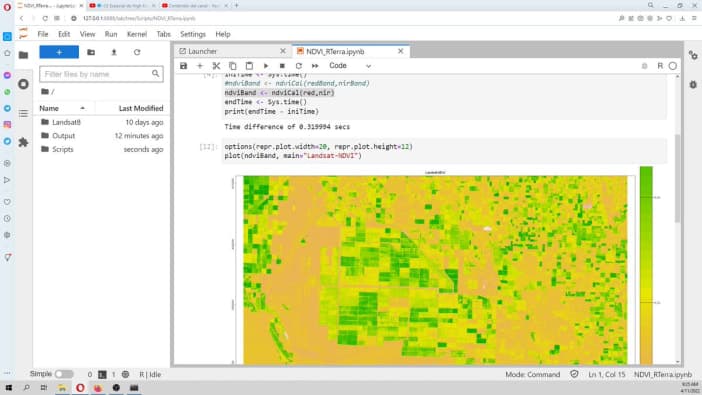Open the extension manager puzzle icon
Image resolution: width=702 pixels, height=395 pixels.
click(x=23, y=142)
